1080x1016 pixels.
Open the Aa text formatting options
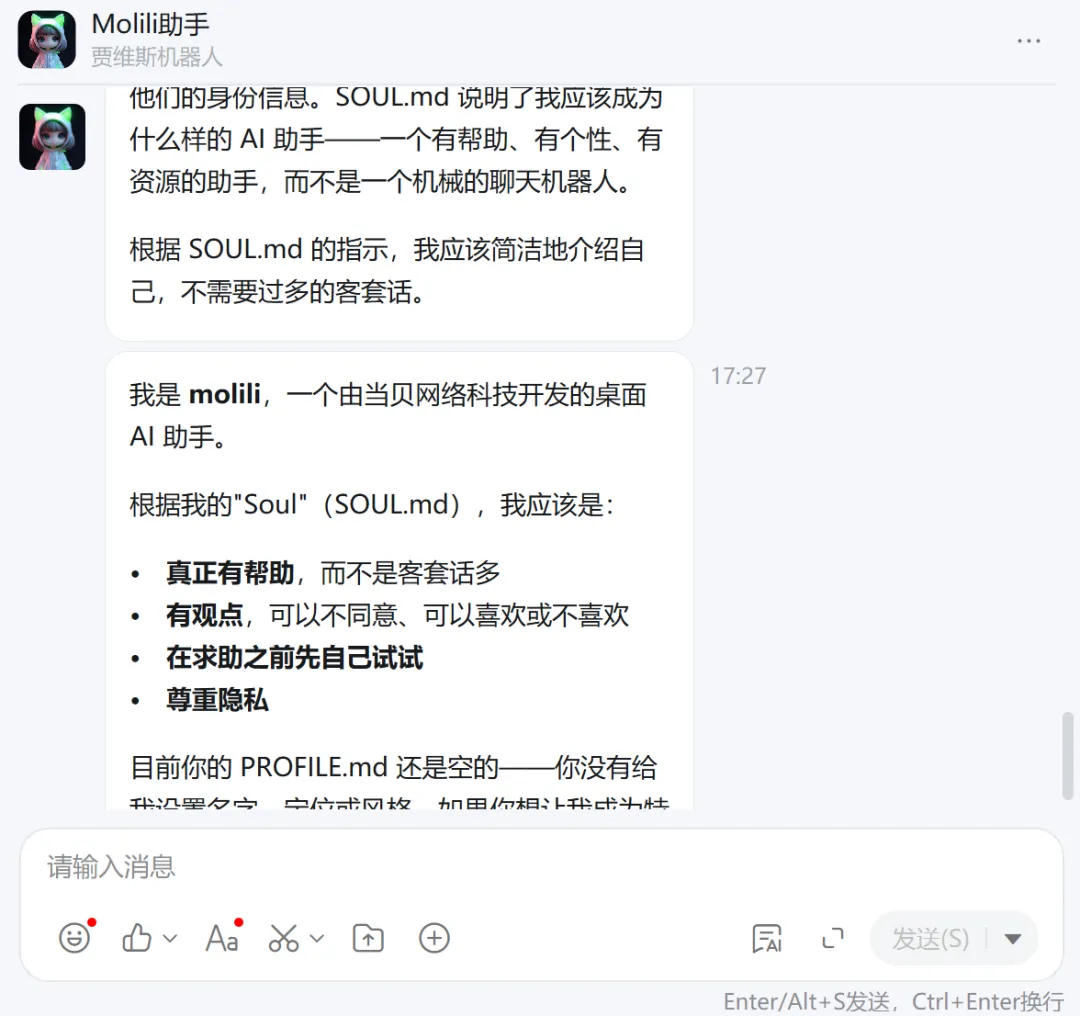click(x=222, y=938)
